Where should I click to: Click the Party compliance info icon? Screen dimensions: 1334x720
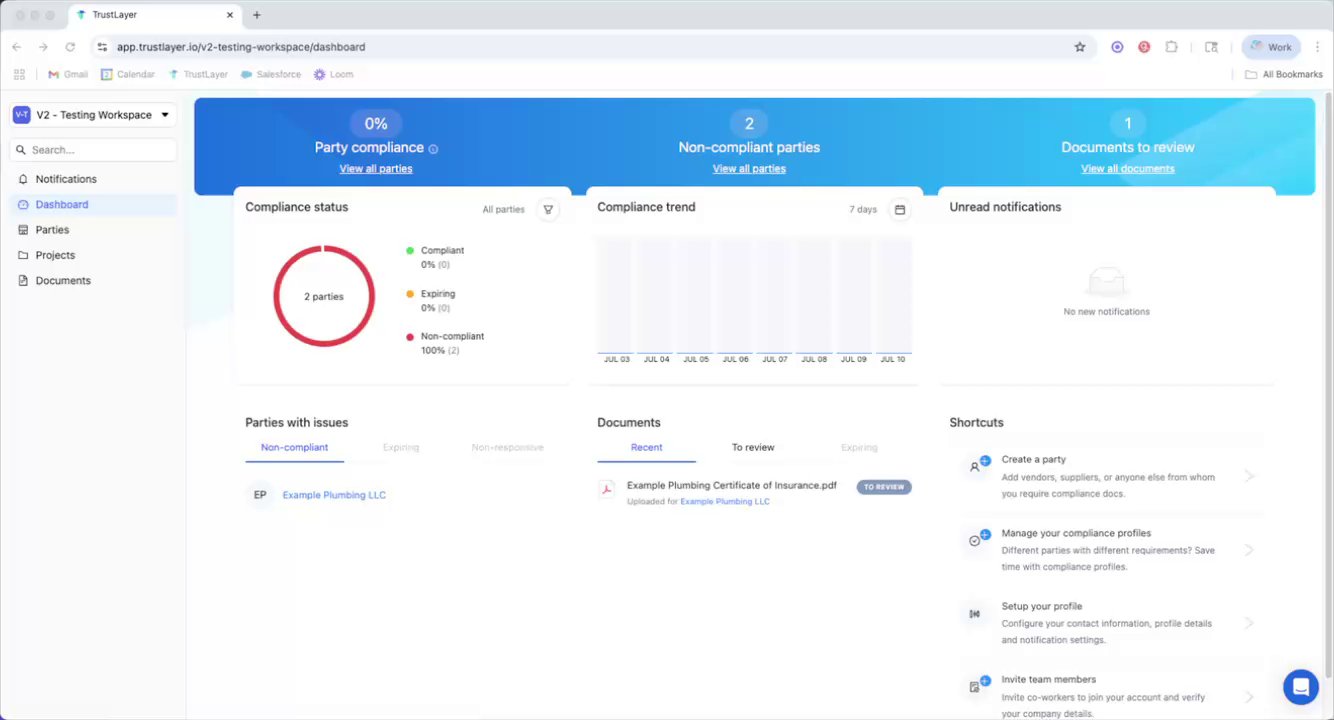pyautogui.click(x=433, y=149)
